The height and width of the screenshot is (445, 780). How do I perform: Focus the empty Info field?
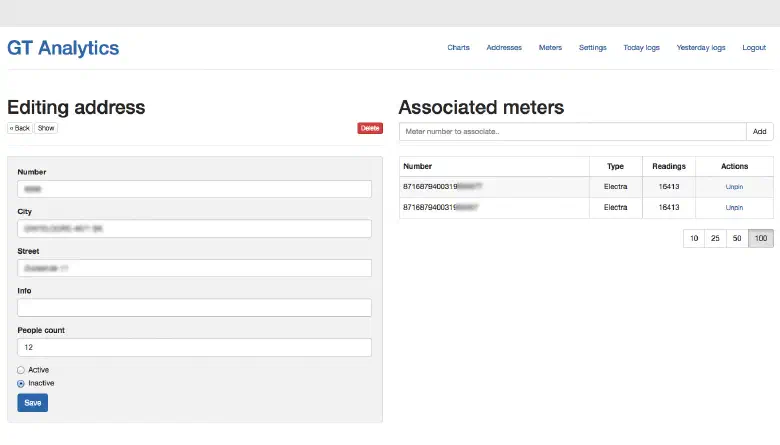(195, 308)
